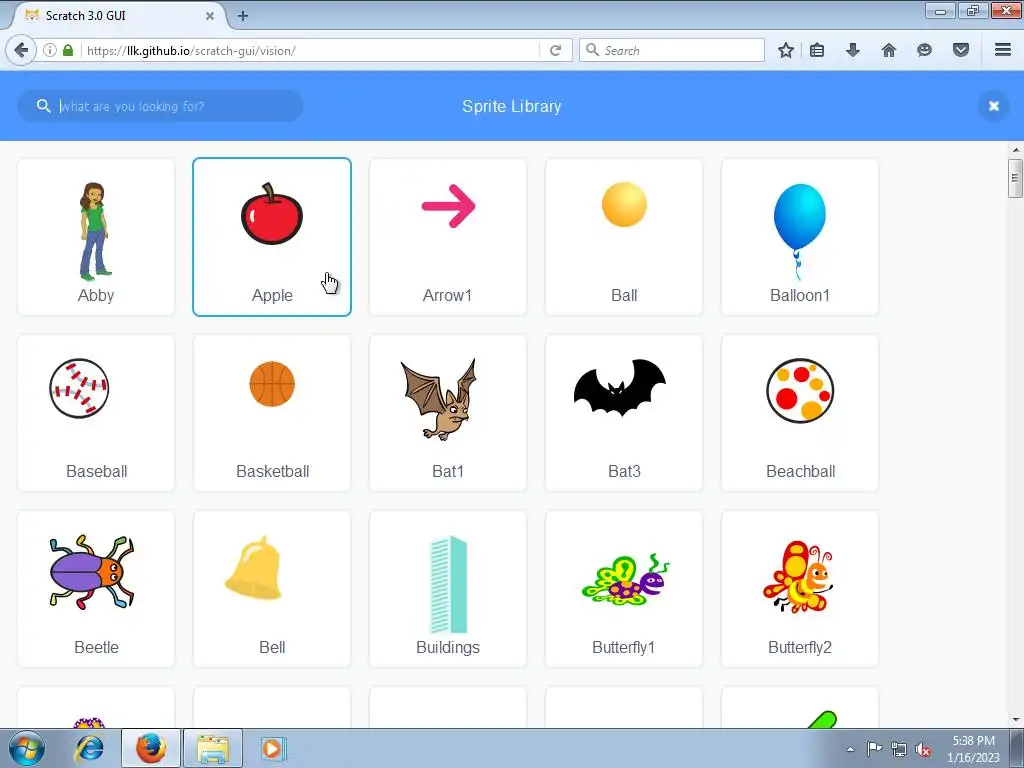Pick the Buildings sprite
The image size is (1024, 768).
[448, 589]
